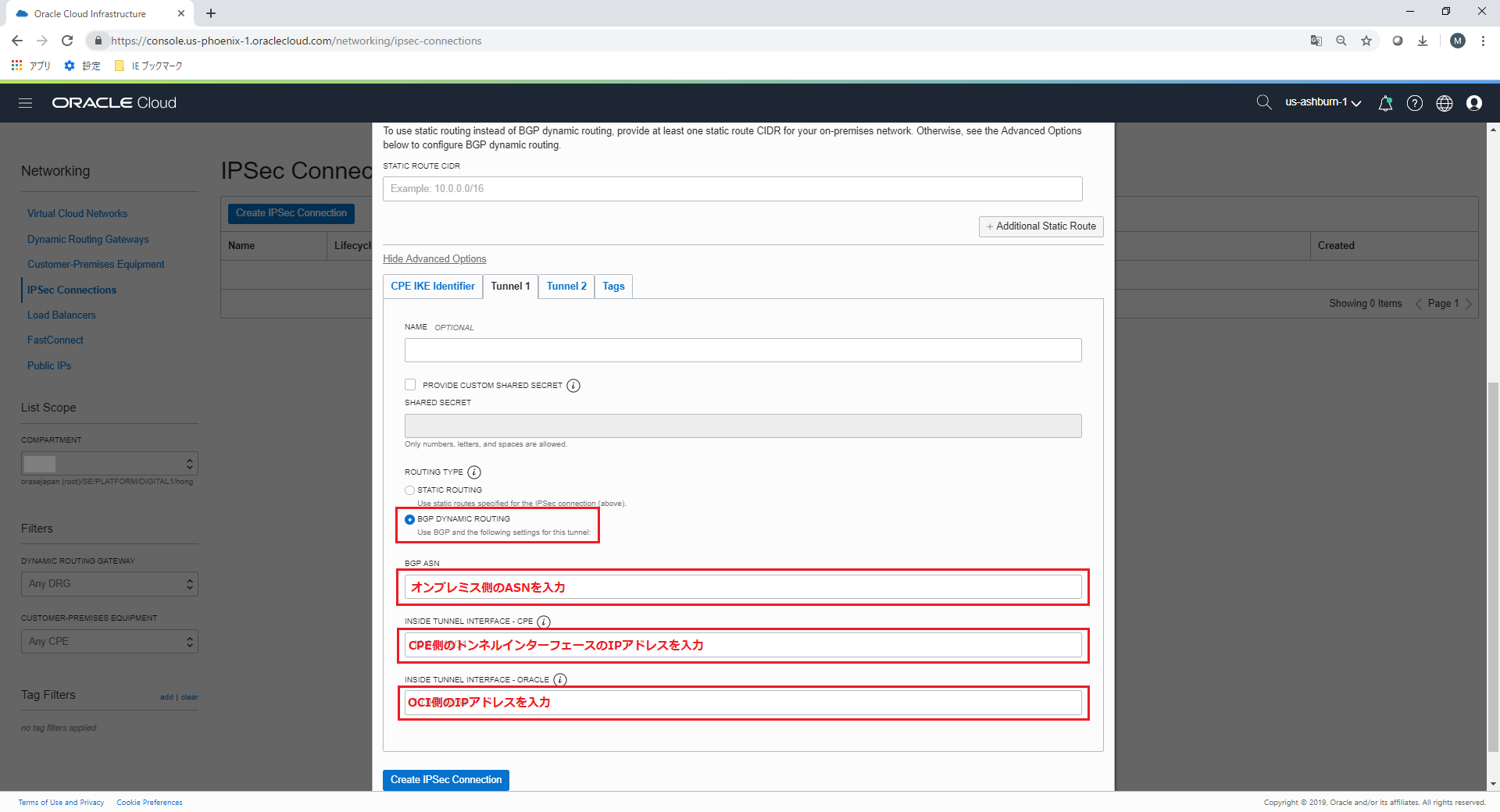The image size is (1500, 812).
Task: Select the Static Routing radio button
Action: pos(409,490)
